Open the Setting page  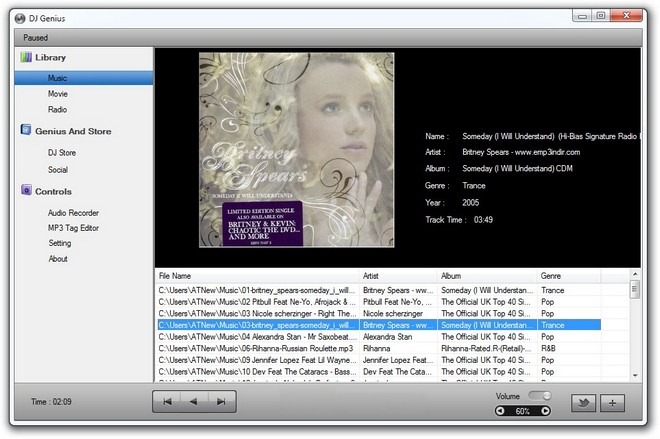pos(60,243)
